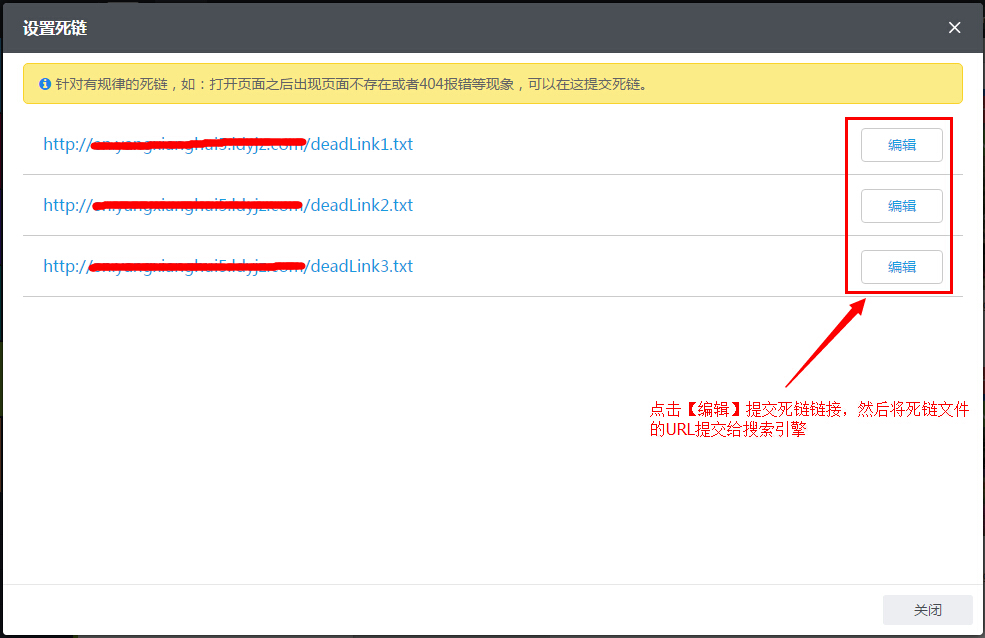Click the http:// prefix of the deadLink1 URL
This screenshot has width=985, height=638.
[66, 144]
